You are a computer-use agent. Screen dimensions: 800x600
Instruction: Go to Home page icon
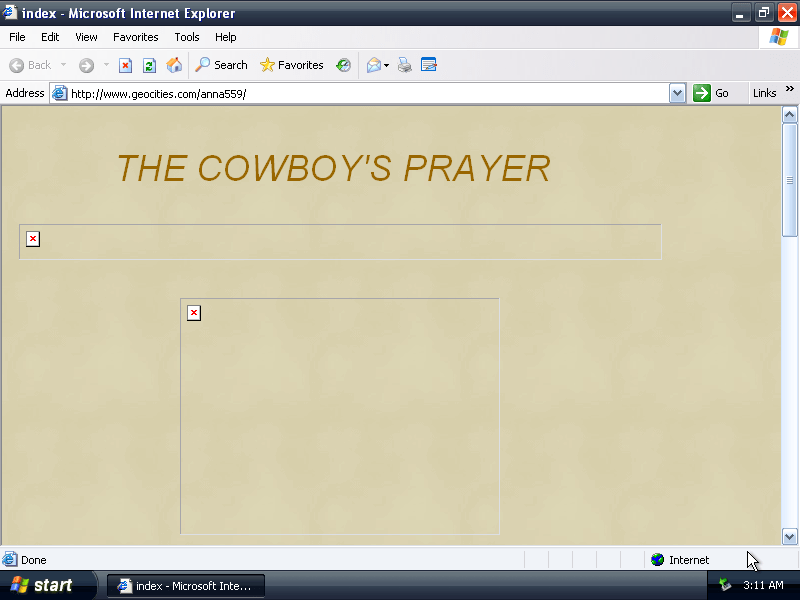click(x=174, y=65)
